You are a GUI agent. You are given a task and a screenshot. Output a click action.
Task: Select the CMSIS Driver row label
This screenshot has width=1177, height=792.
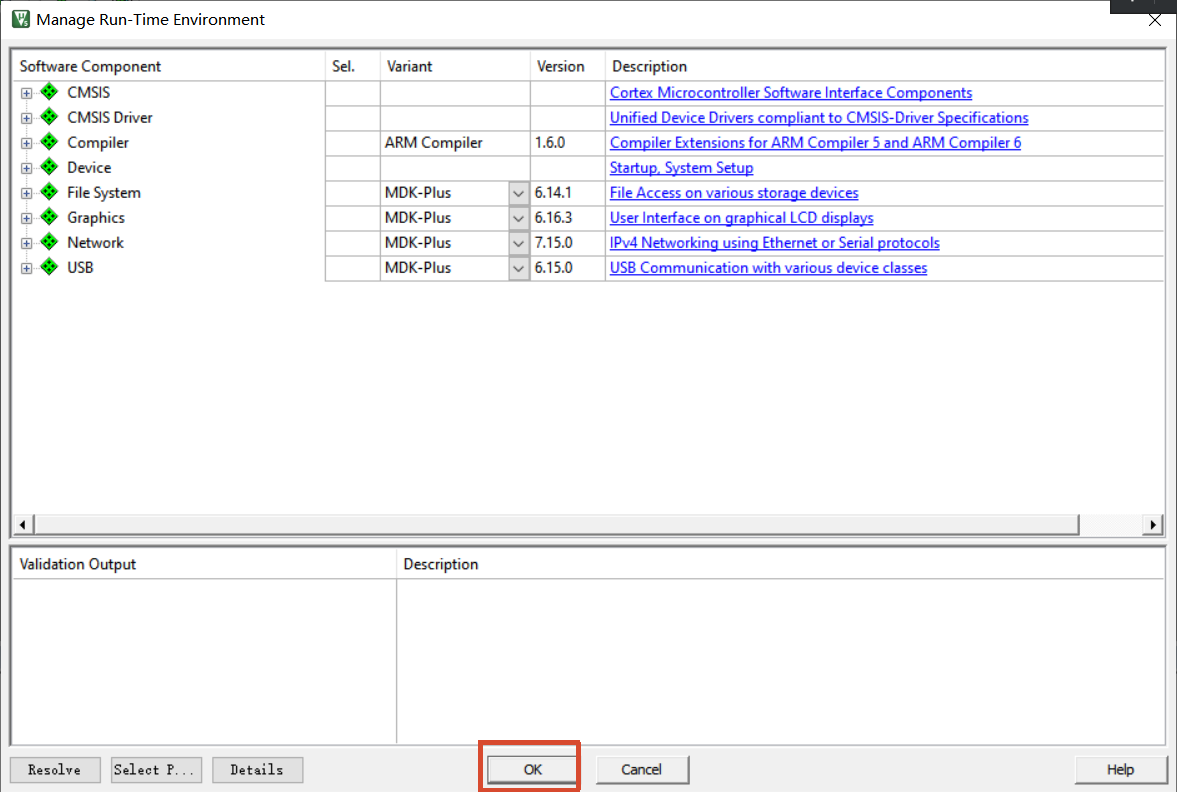[110, 117]
